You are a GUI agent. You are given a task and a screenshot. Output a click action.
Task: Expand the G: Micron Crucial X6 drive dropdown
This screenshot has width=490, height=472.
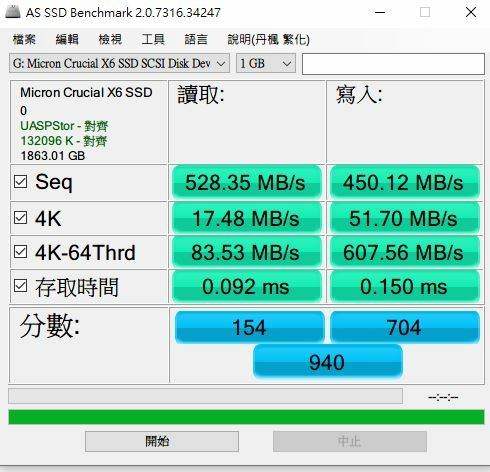pos(119,63)
